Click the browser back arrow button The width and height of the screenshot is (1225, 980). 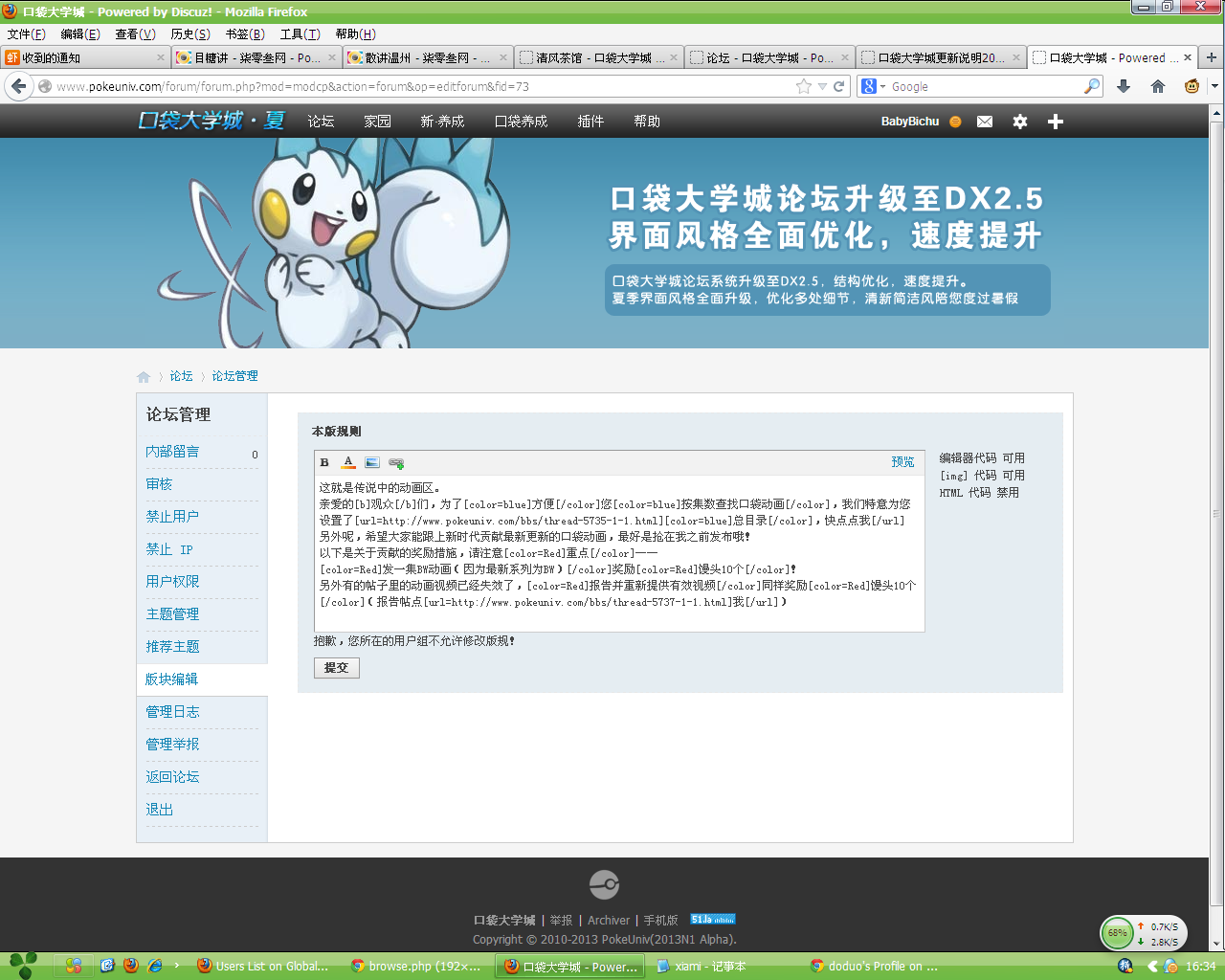(x=19, y=86)
